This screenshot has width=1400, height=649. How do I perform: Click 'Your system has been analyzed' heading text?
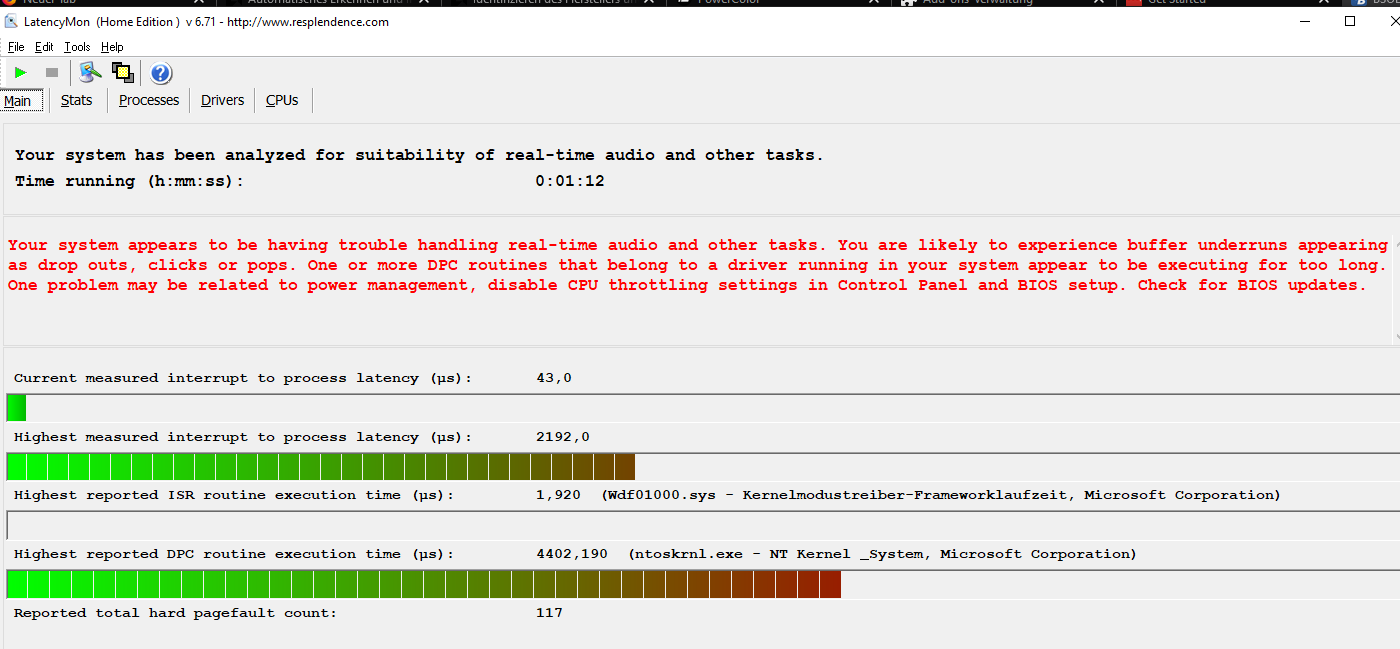[x=419, y=155]
